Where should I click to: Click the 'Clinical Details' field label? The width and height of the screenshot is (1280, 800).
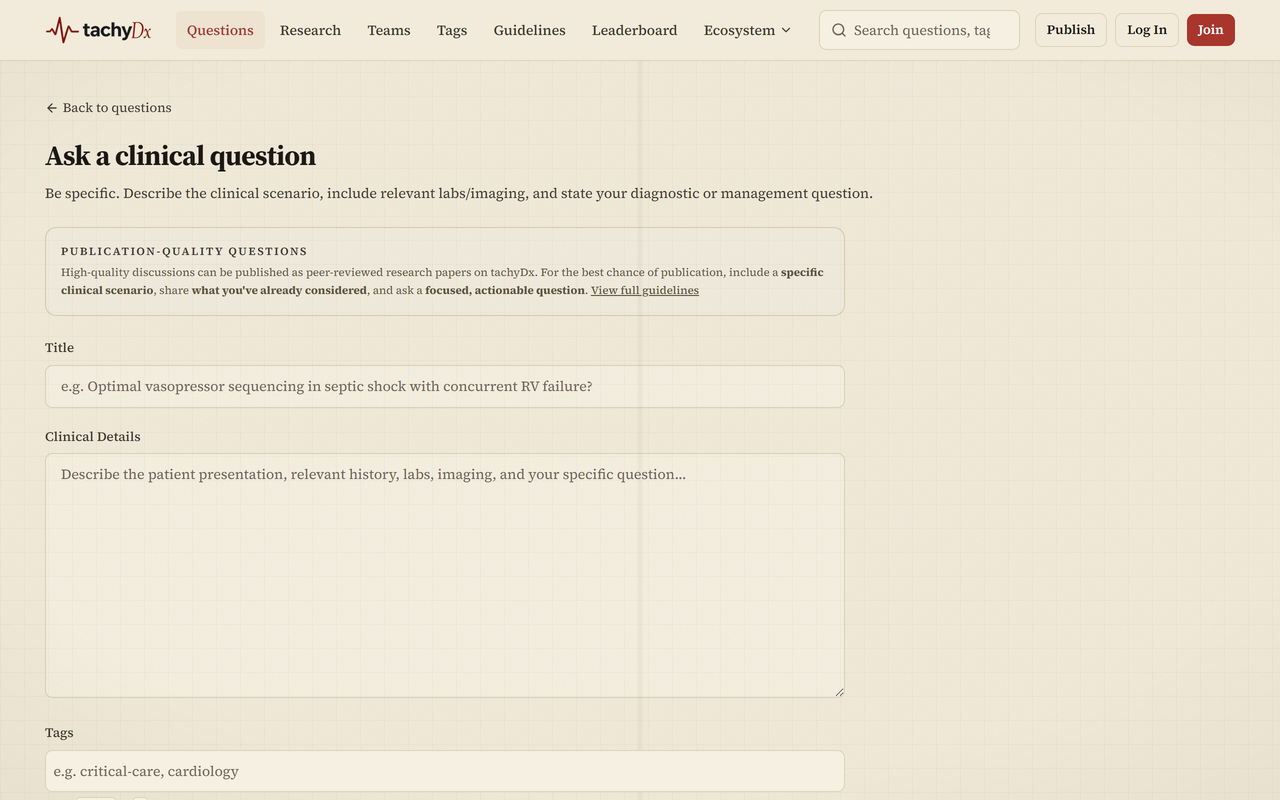click(93, 437)
